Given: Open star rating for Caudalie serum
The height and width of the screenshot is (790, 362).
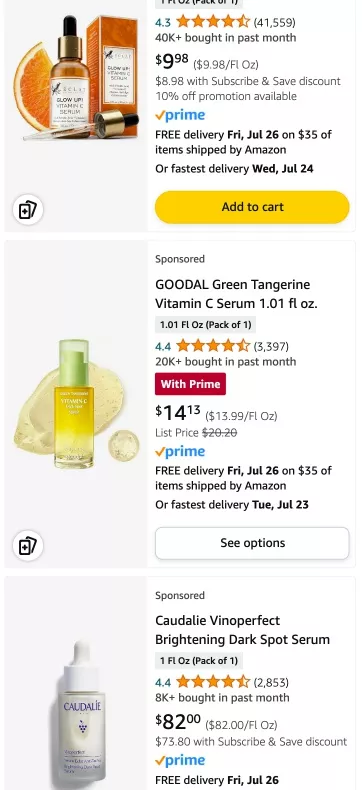Looking at the screenshot, I should click(213, 682).
